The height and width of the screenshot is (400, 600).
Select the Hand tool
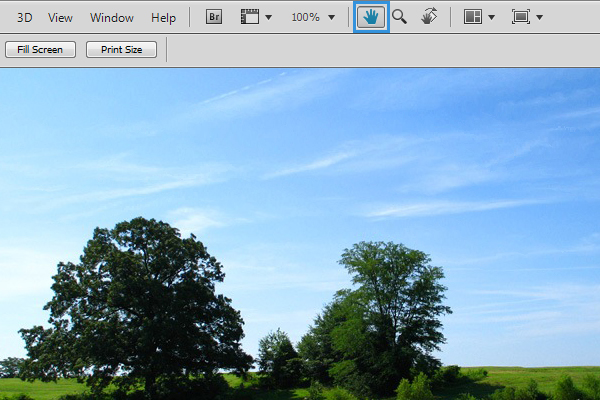[371, 17]
